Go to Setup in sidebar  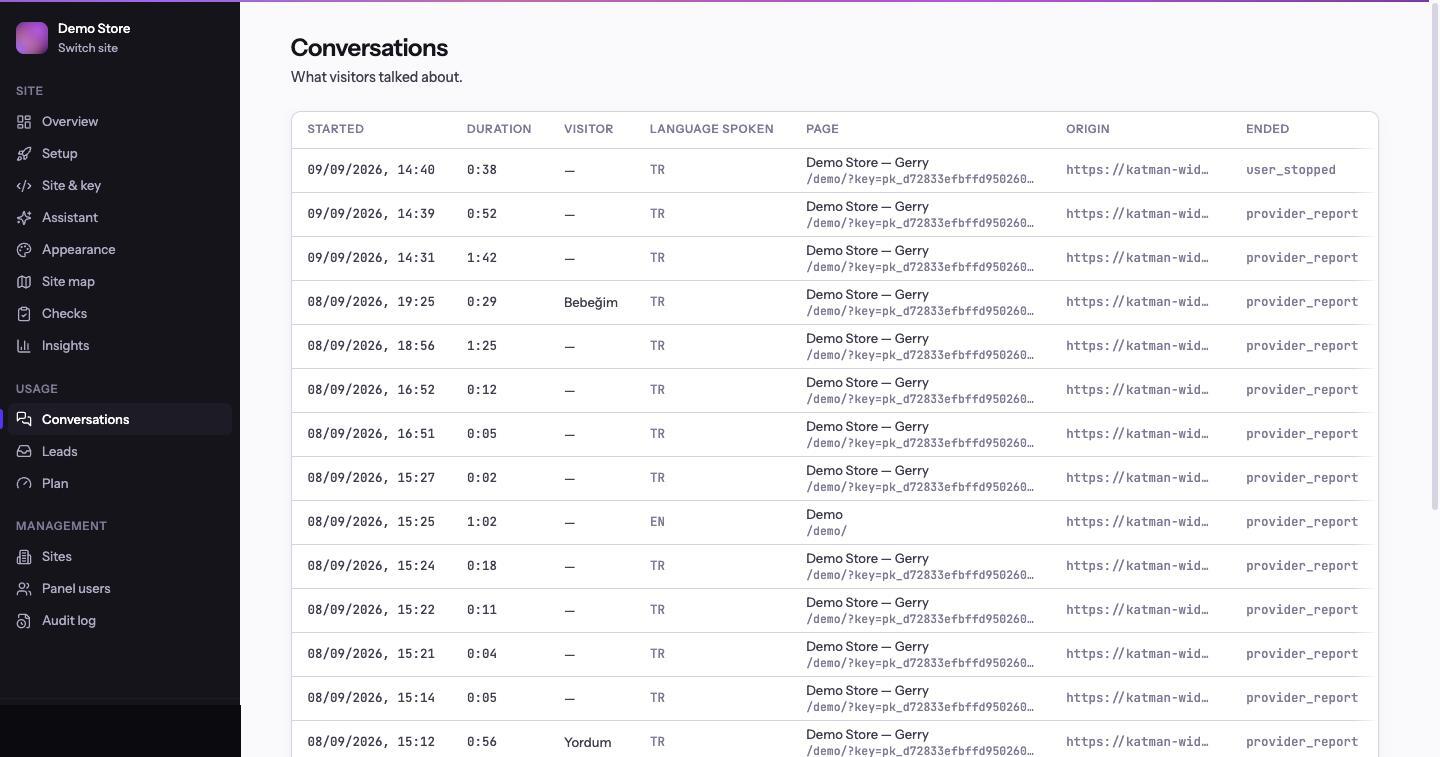(120, 154)
